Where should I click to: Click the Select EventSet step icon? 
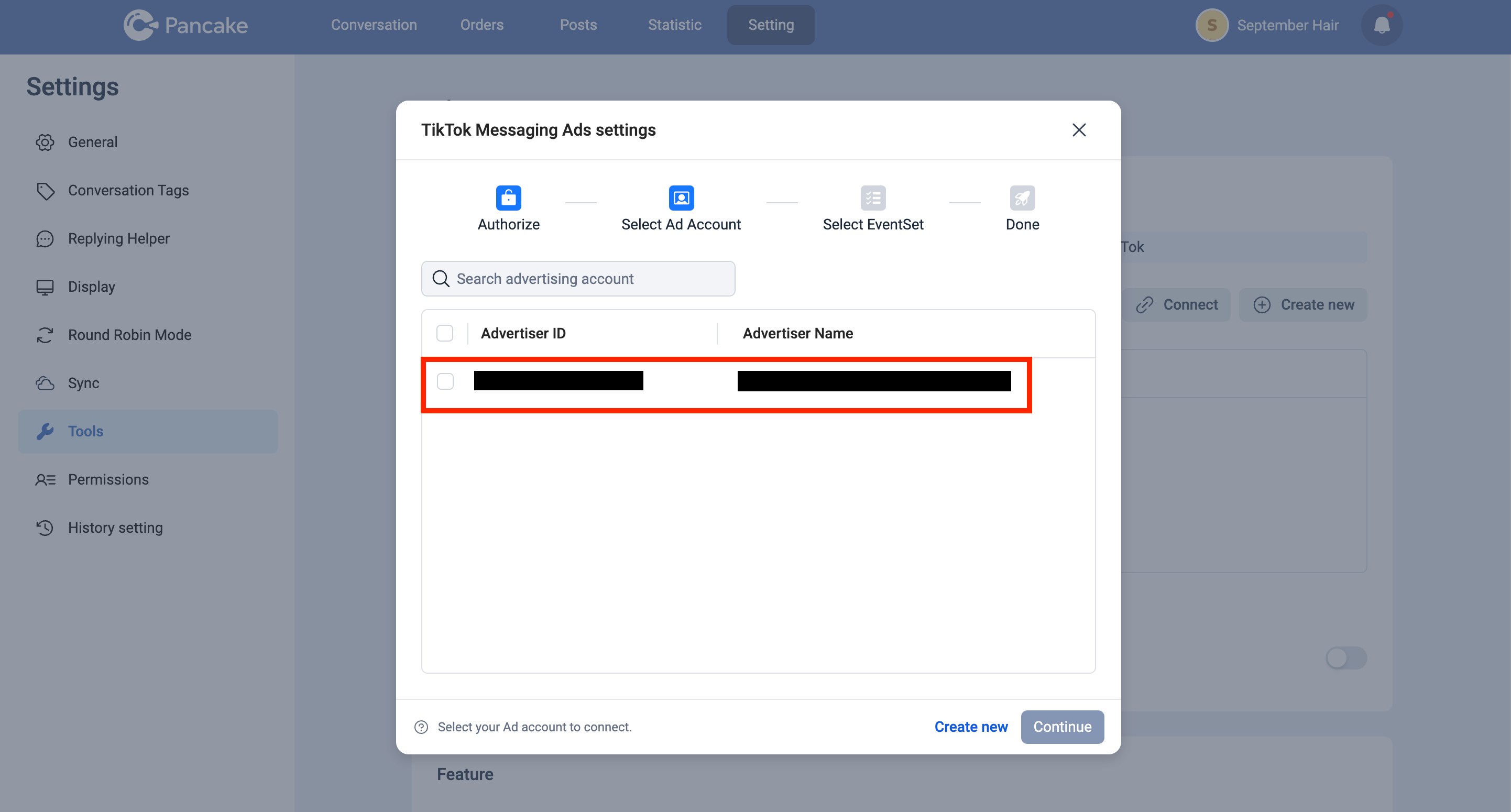(872, 197)
